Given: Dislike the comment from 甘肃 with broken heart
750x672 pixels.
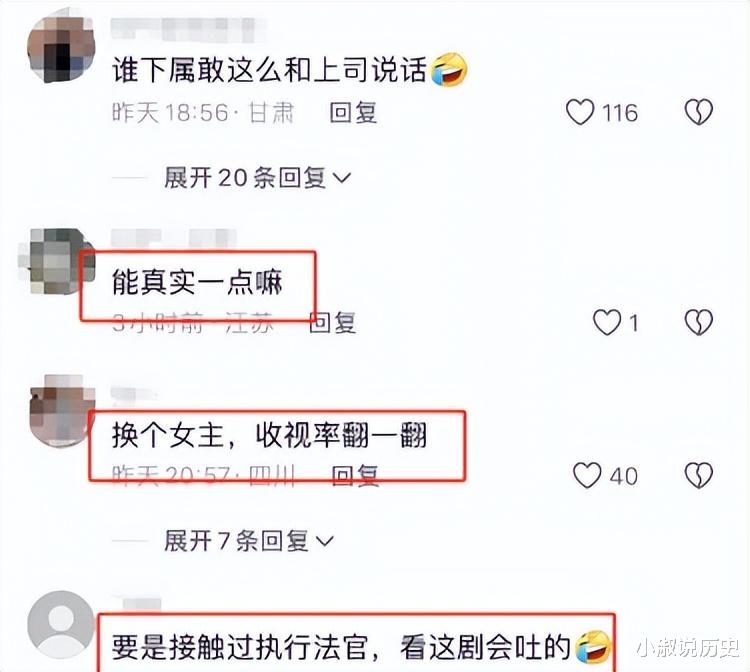Looking at the screenshot, I should [x=698, y=112].
